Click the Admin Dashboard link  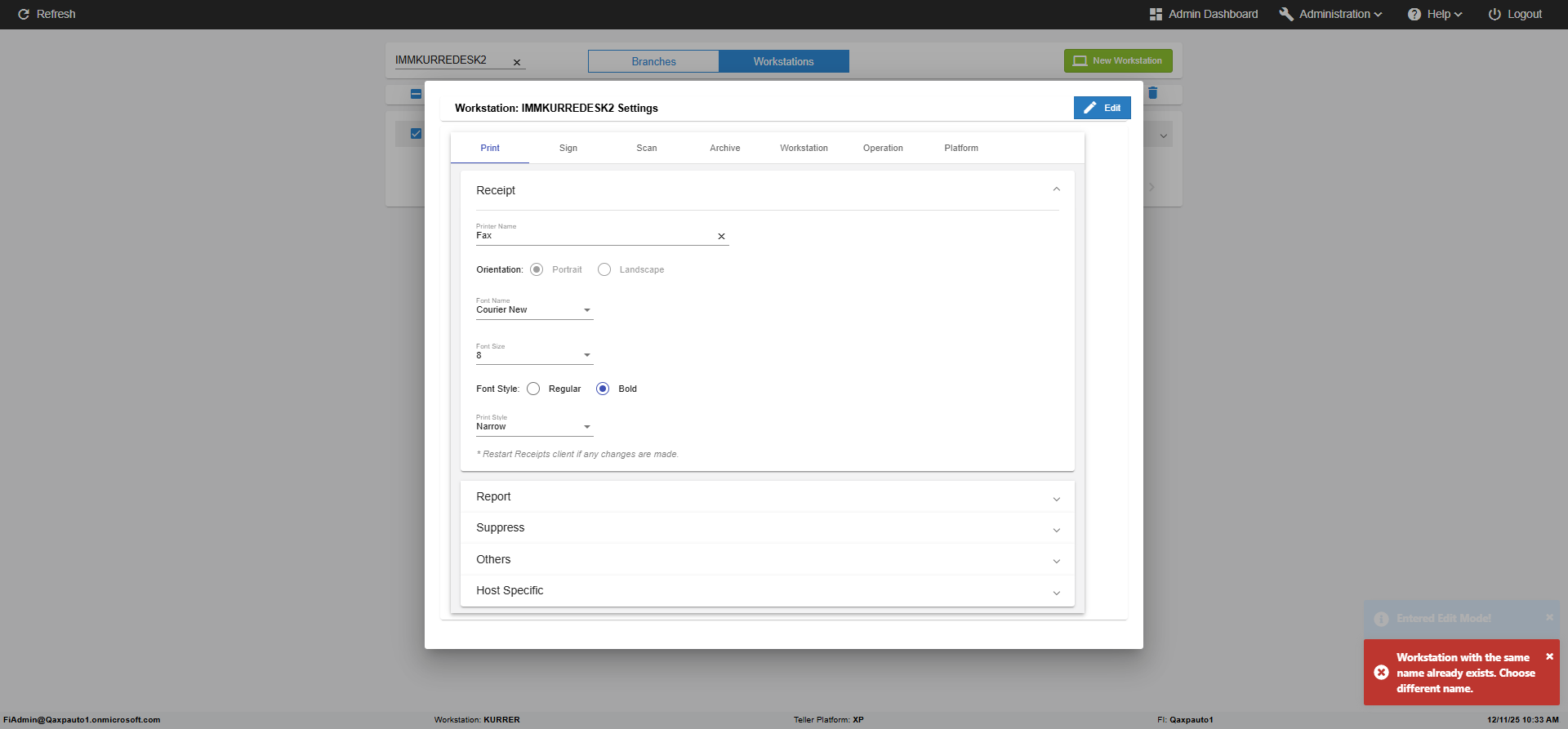point(1204,14)
